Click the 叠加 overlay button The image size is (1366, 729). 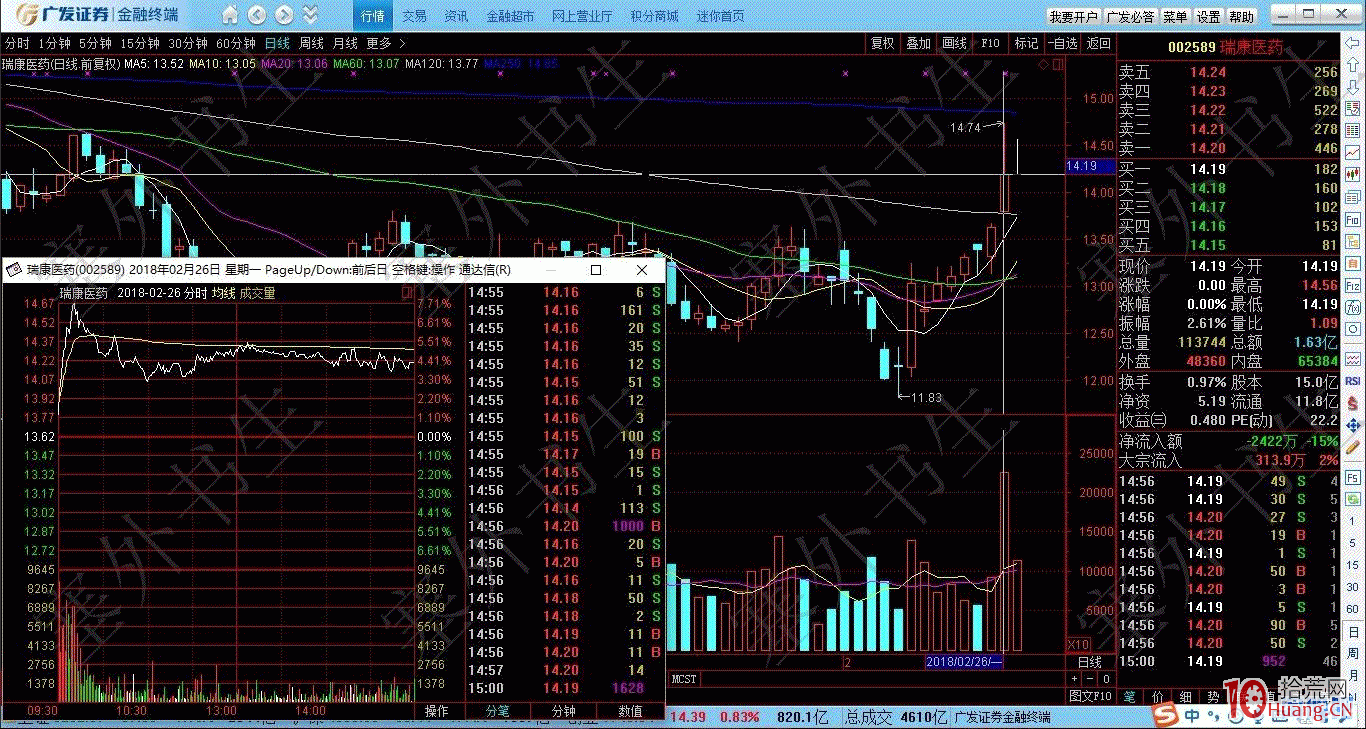coord(918,44)
